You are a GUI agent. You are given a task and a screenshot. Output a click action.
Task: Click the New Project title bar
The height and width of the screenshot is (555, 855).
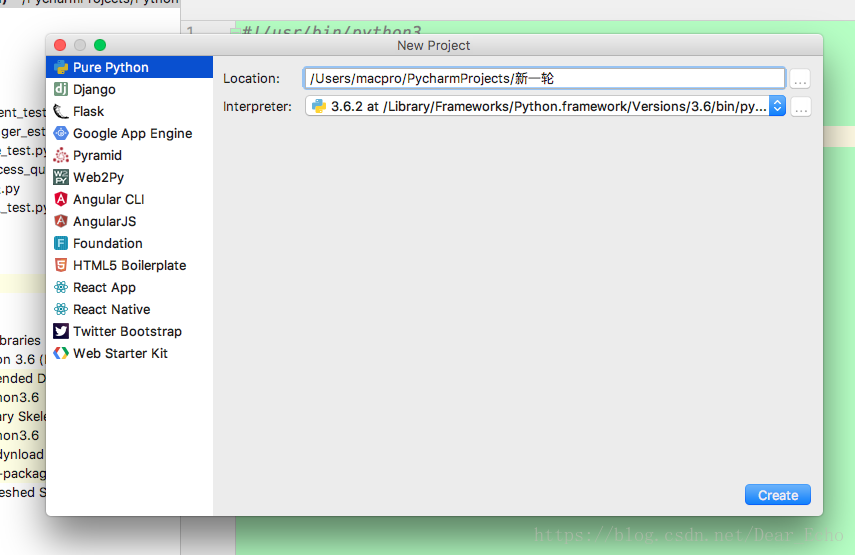point(434,45)
